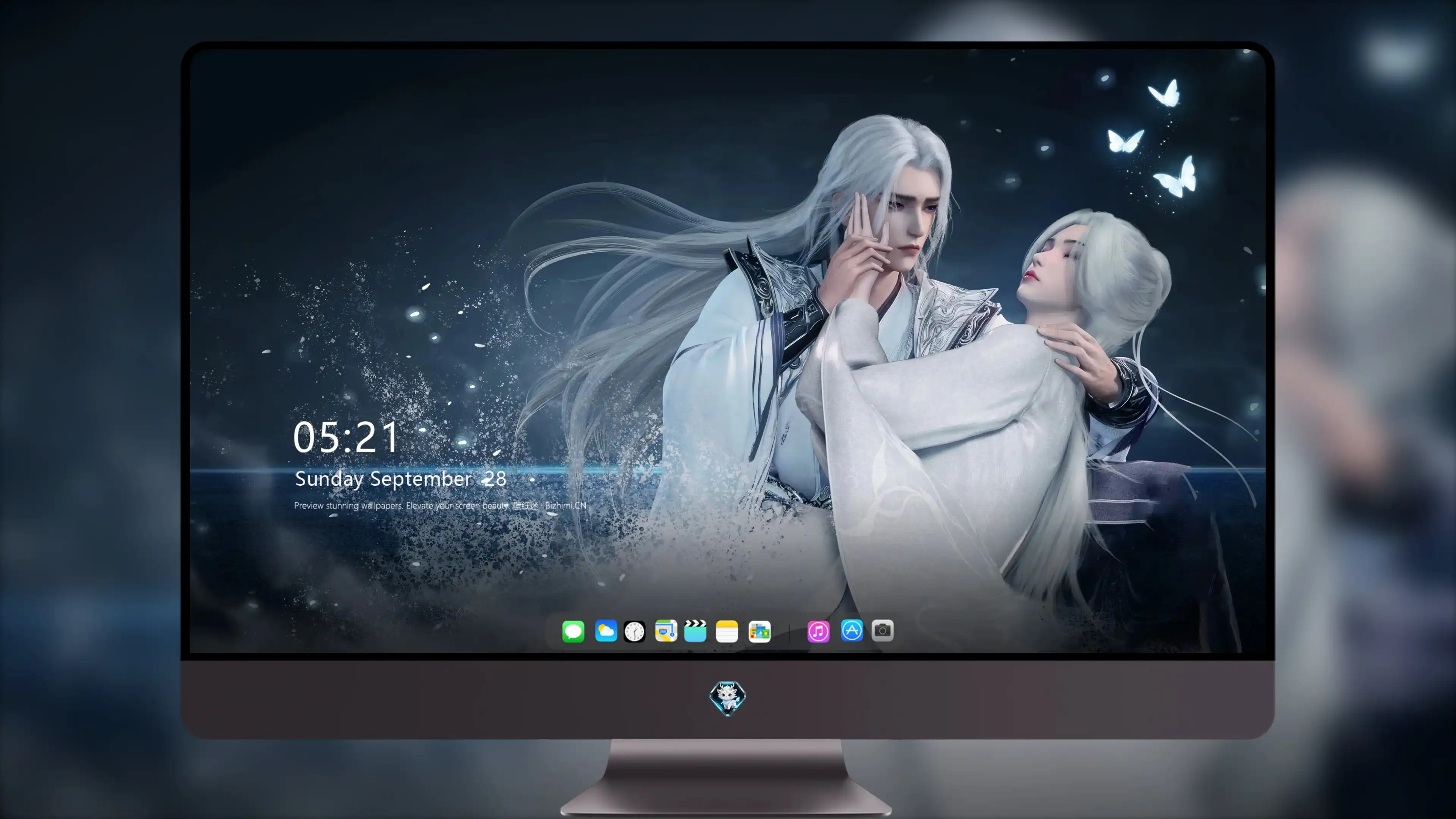The image size is (1456, 819).
Task: Launch the Videos clapperboard app
Action: (x=695, y=631)
